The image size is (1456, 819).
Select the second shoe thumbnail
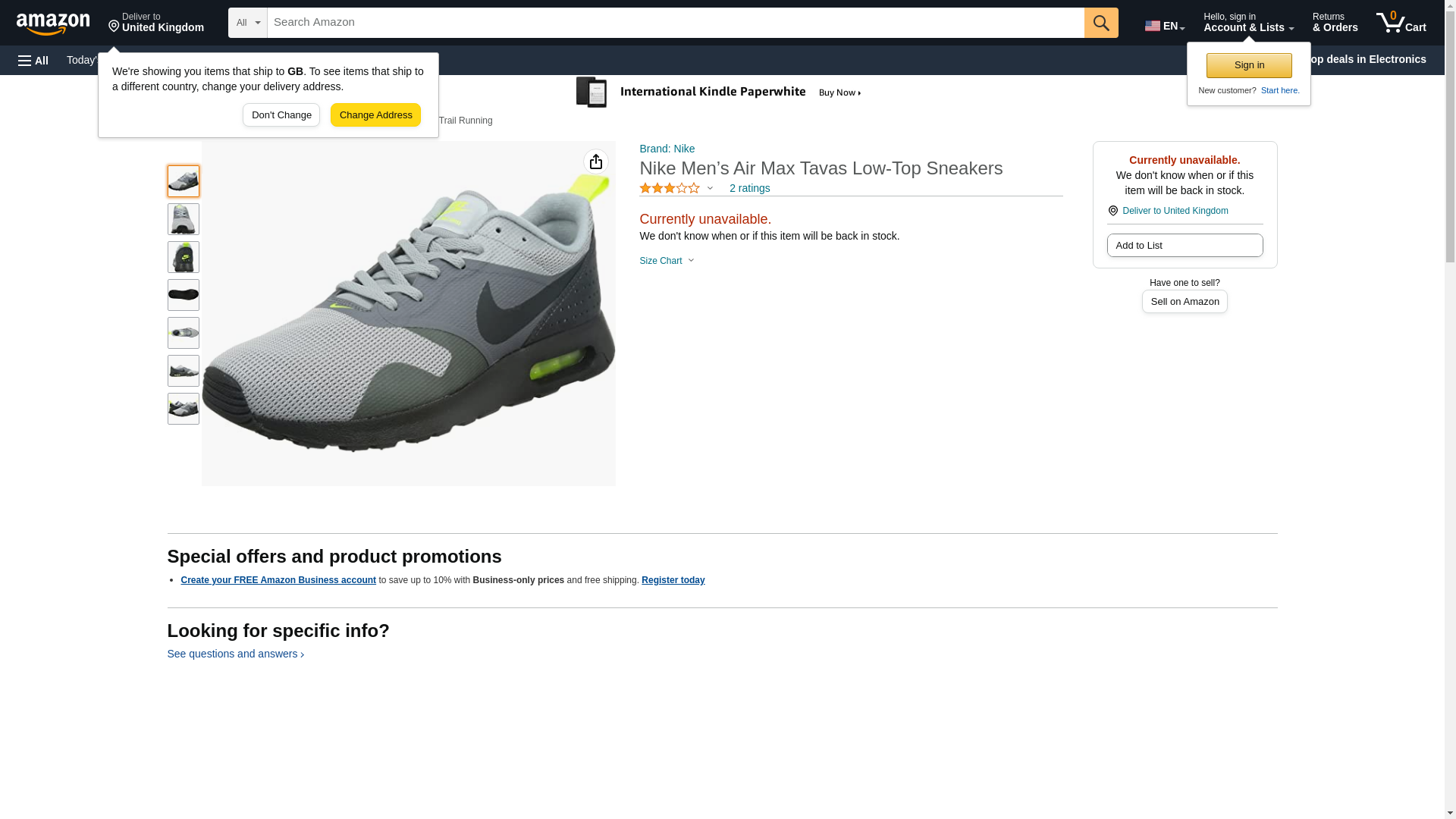pos(183,219)
